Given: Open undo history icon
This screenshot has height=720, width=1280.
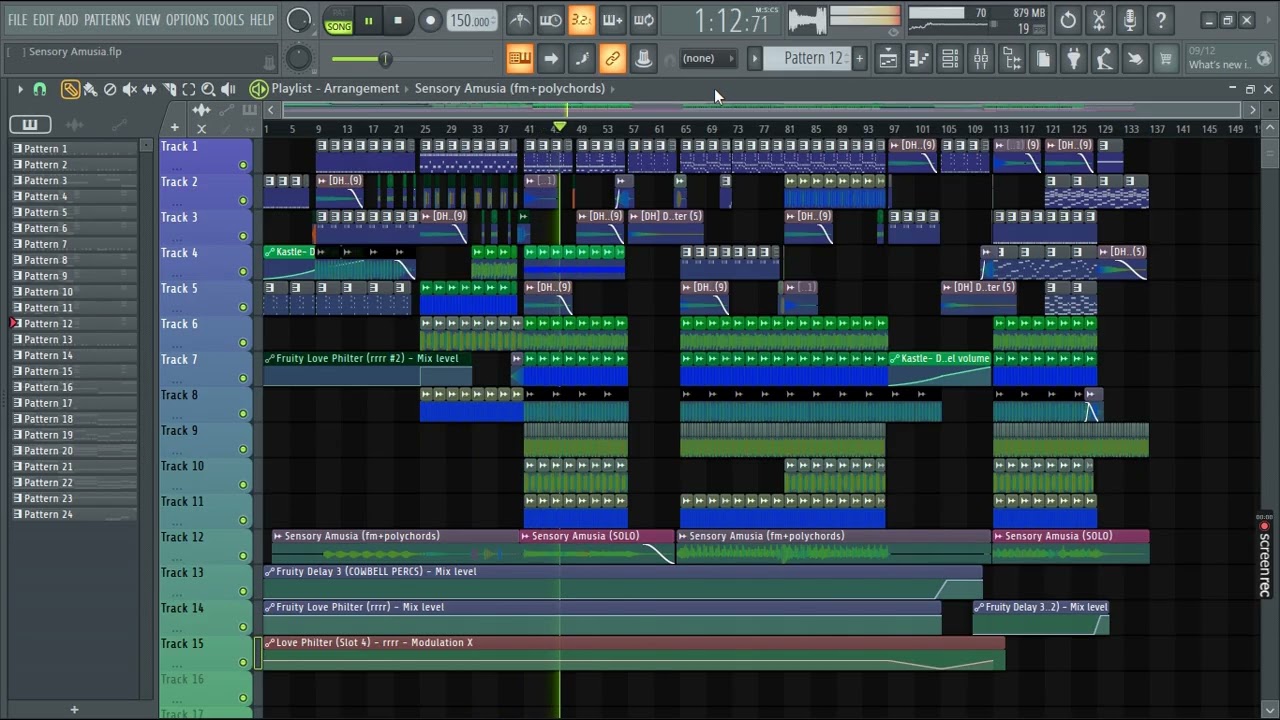Looking at the screenshot, I should (1068, 20).
